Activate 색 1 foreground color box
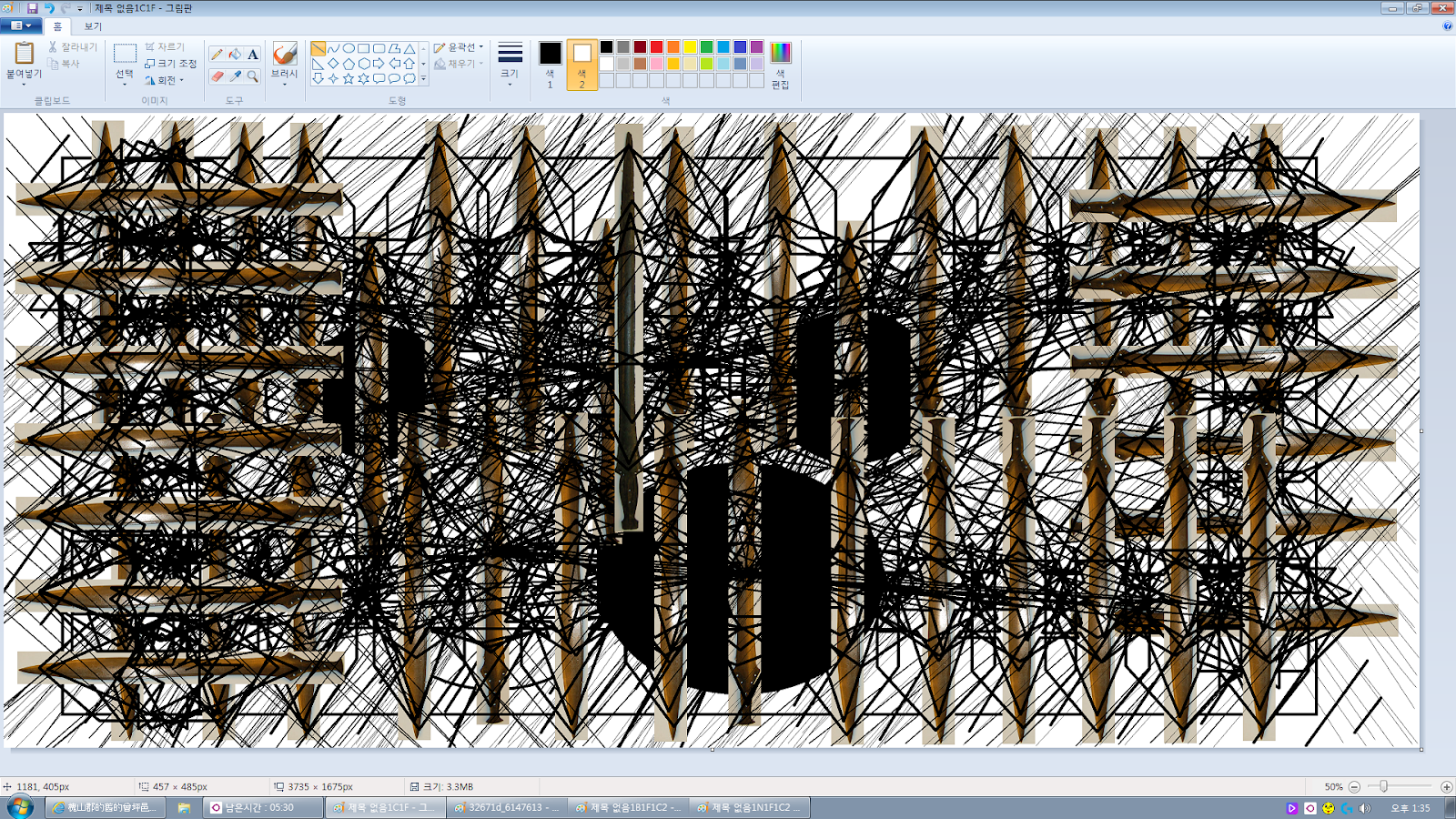The image size is (1456, 819). [550, 64]
